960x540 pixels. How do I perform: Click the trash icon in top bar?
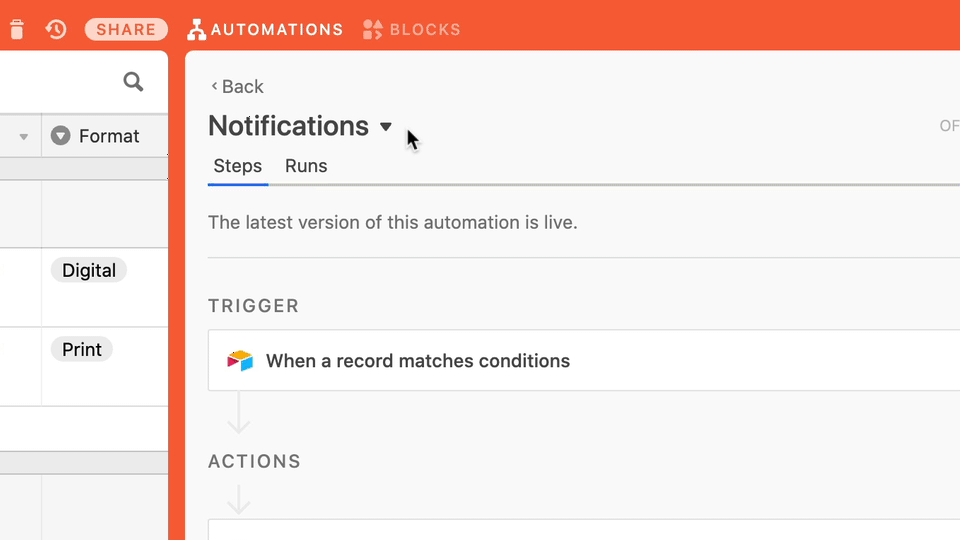coord(17,29)
